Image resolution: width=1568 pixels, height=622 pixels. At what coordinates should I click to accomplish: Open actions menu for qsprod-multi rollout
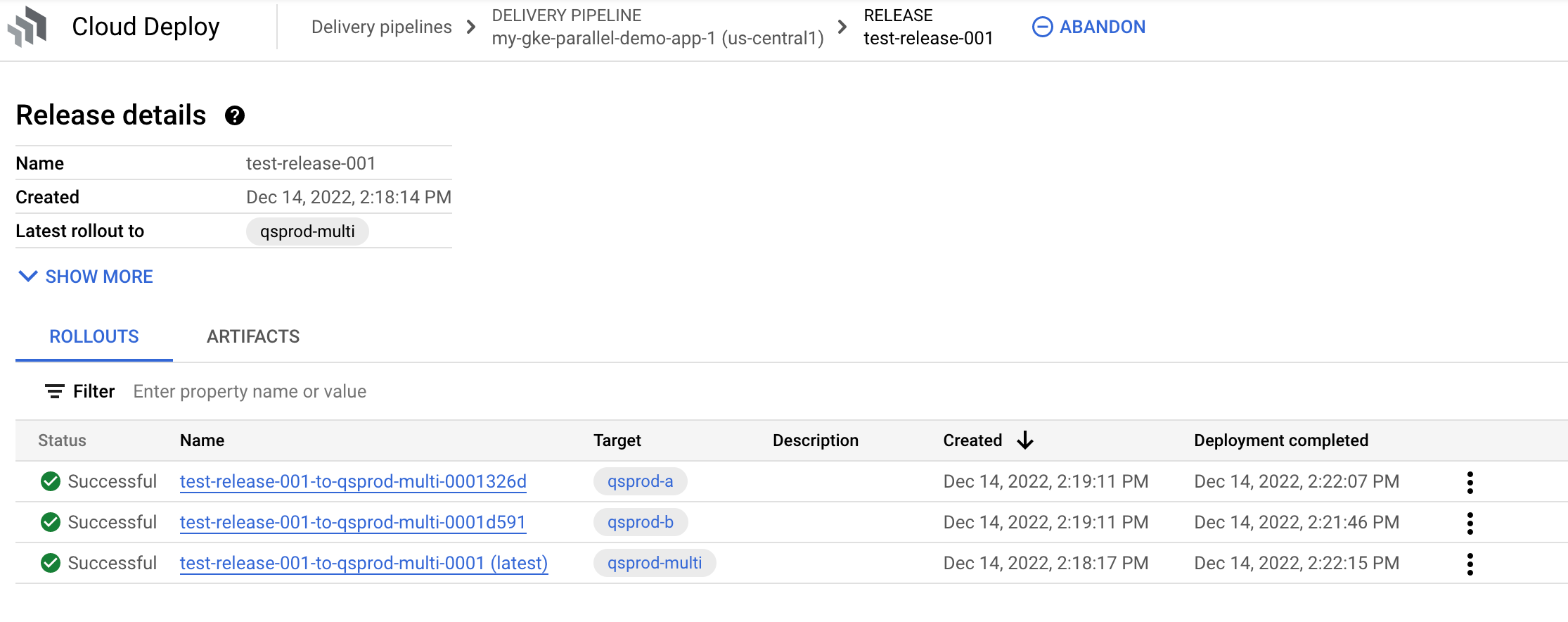[x=1470, y=564]
